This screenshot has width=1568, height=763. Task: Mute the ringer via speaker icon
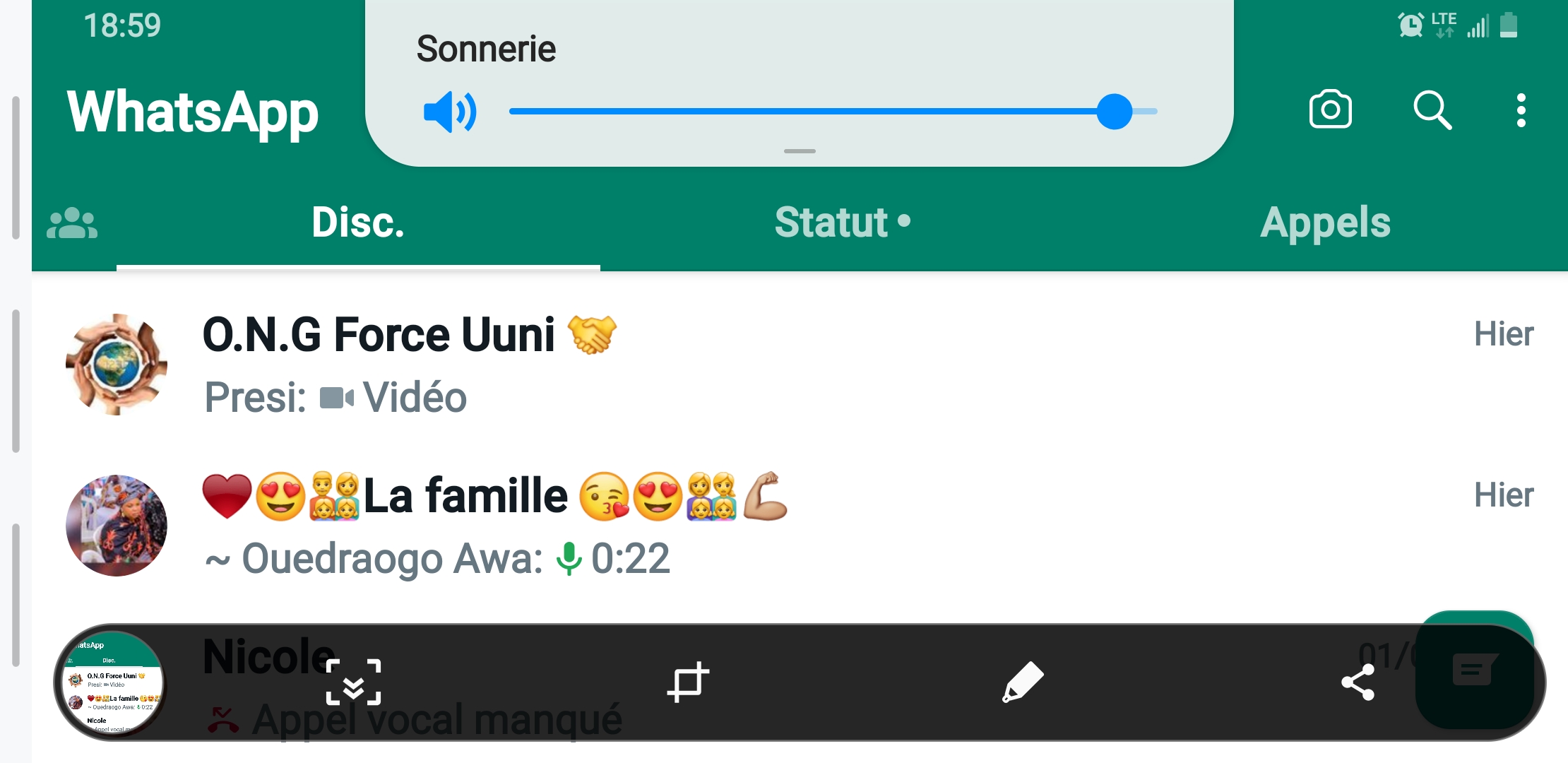tap(450, 112)
